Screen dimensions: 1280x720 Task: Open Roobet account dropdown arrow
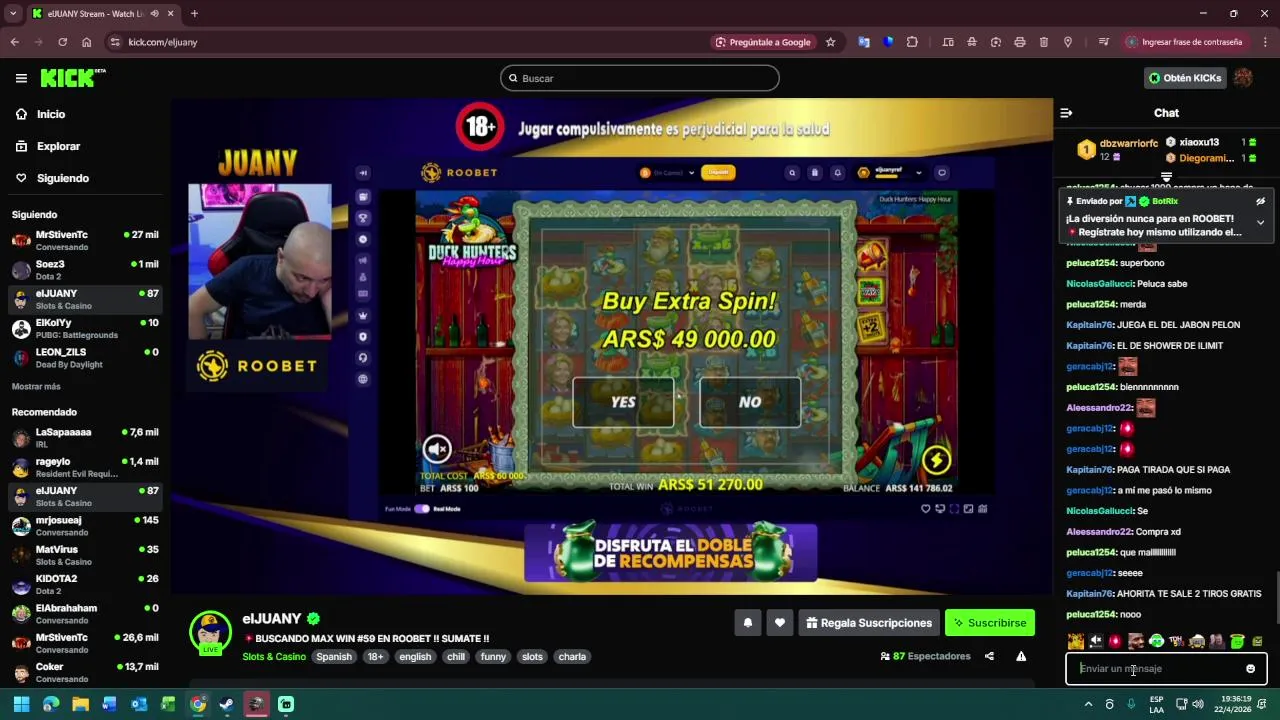tap(919, 173)
